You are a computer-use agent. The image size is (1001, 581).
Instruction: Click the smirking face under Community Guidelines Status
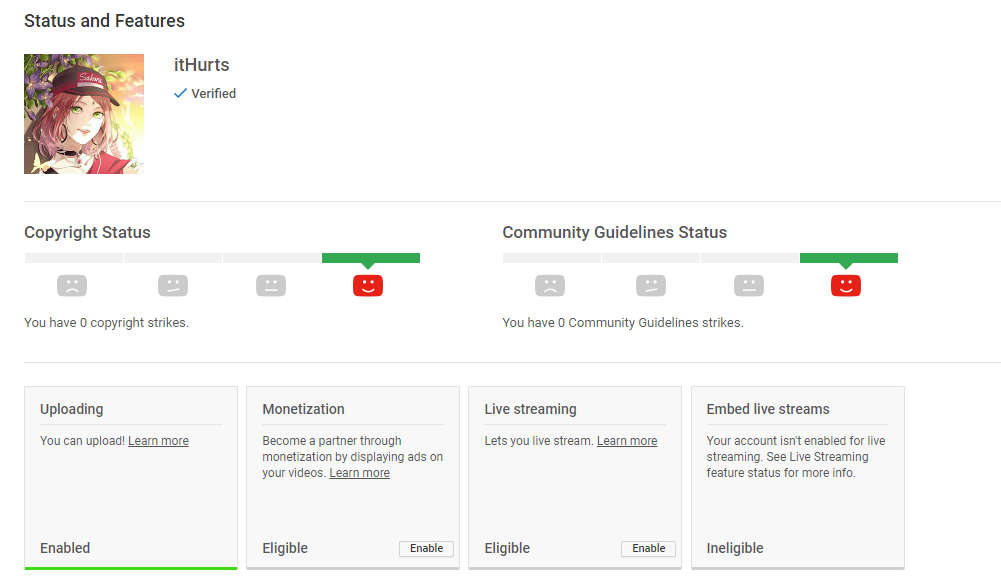[x=651, y=285]
